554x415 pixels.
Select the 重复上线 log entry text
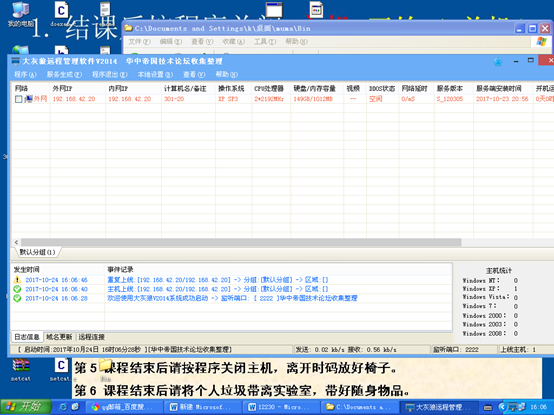(218, 280)
